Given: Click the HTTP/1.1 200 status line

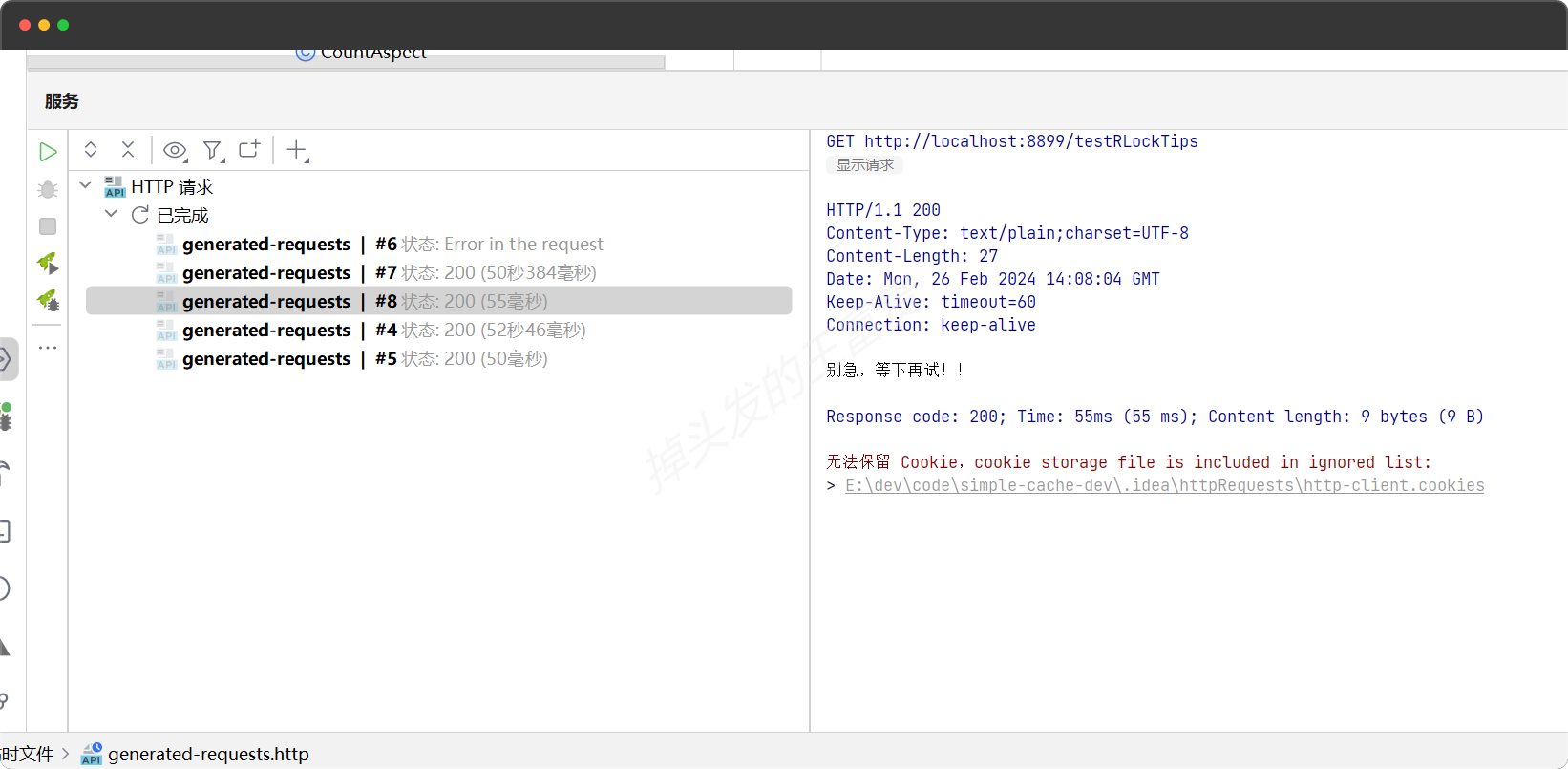Looking at the screenshot, I should 883,210.
